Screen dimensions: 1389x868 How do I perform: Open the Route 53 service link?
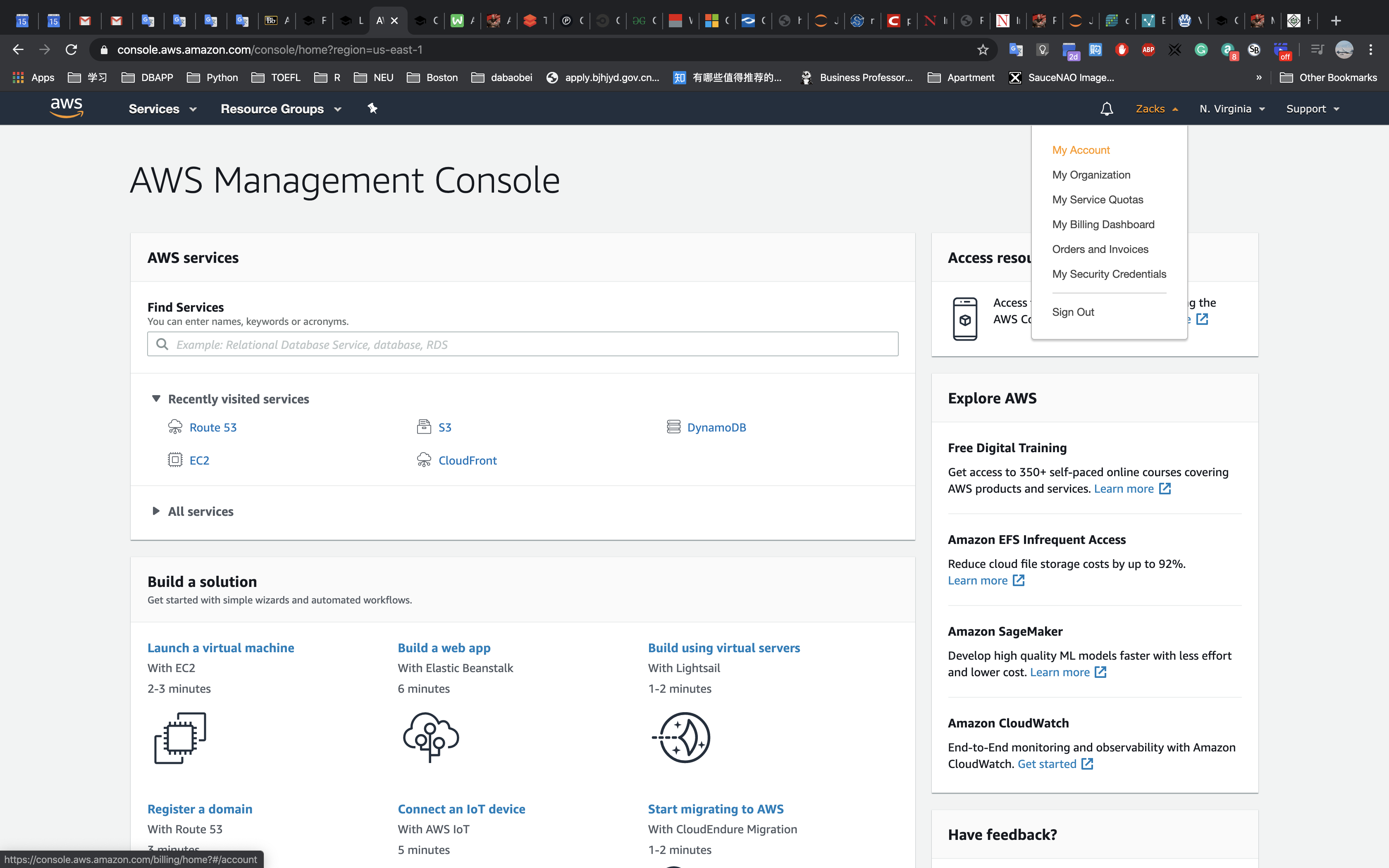click(x=212, y=427)
